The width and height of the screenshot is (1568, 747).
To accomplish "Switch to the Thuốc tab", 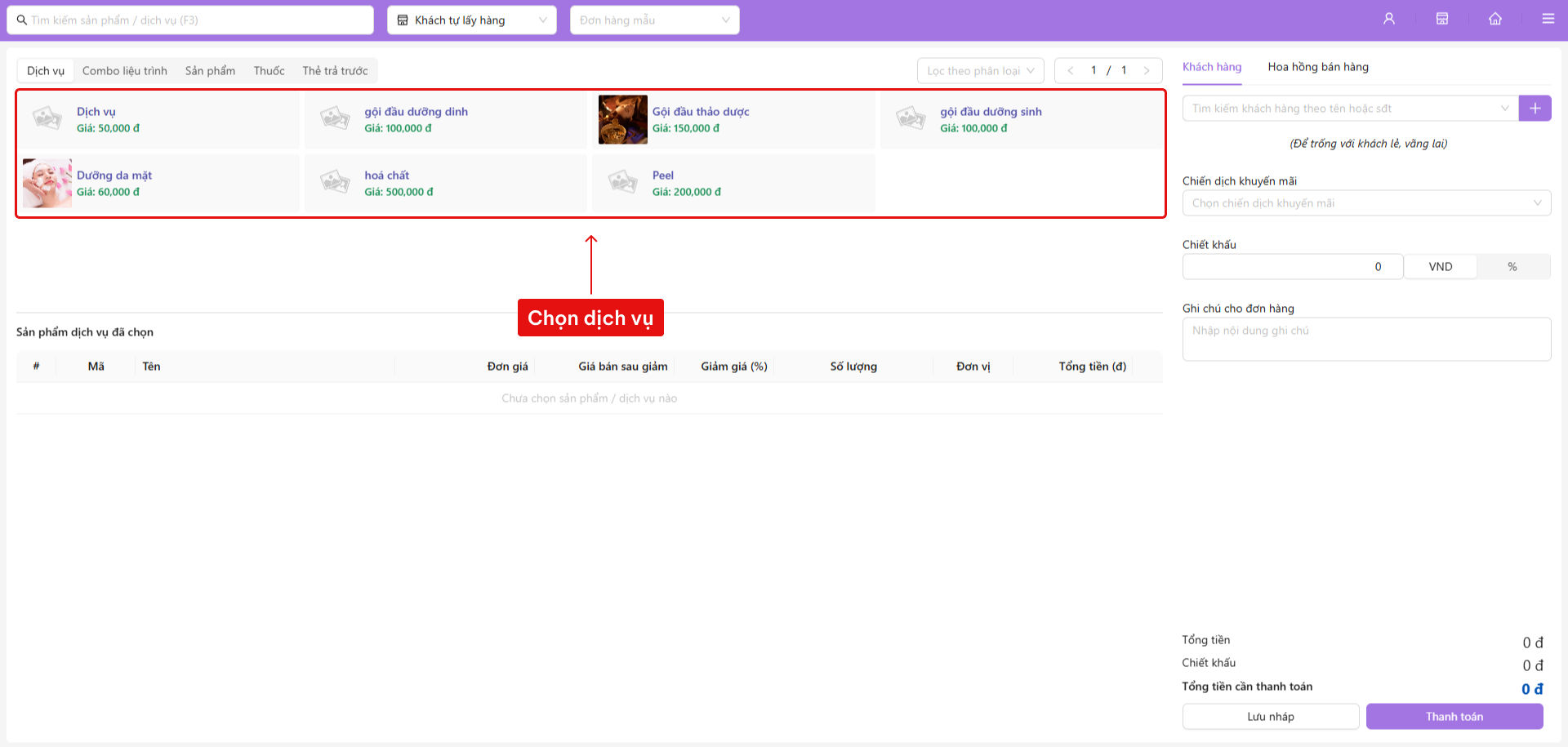I will 269,70.
